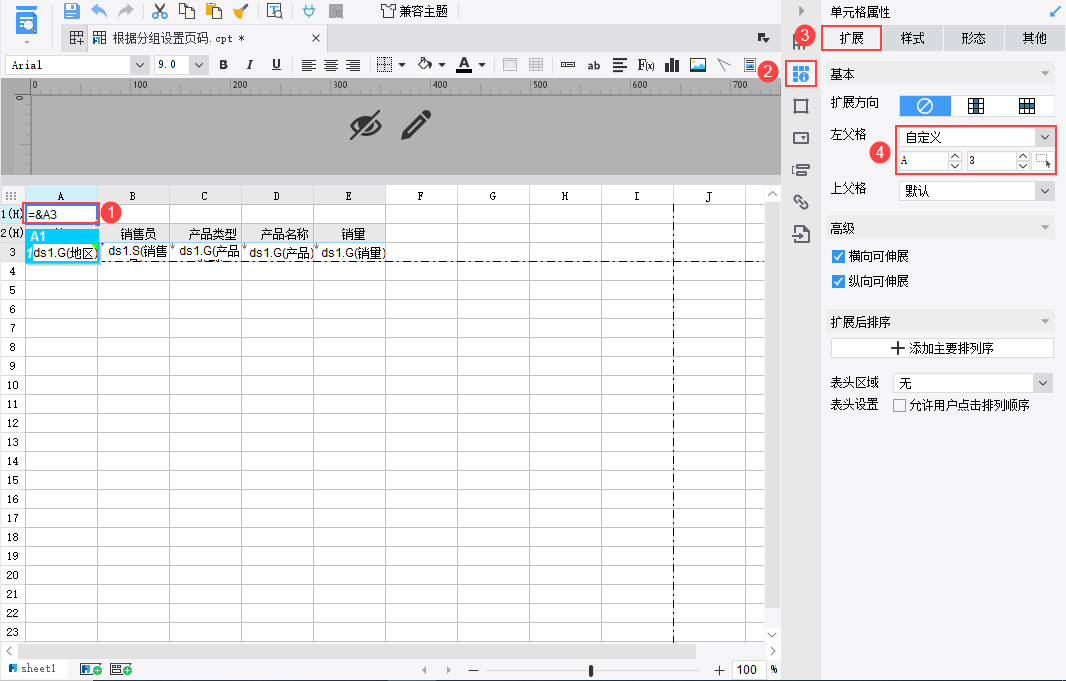Undo the last action
This screenshot has width=1066, height=681.
99,11
